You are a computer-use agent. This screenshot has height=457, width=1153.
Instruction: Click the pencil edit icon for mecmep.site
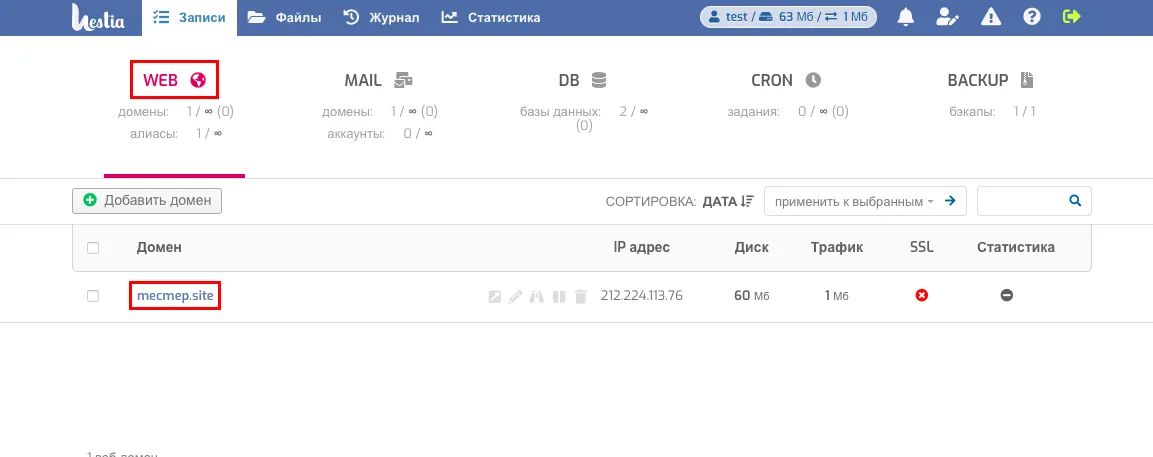[x=515, y=297]
